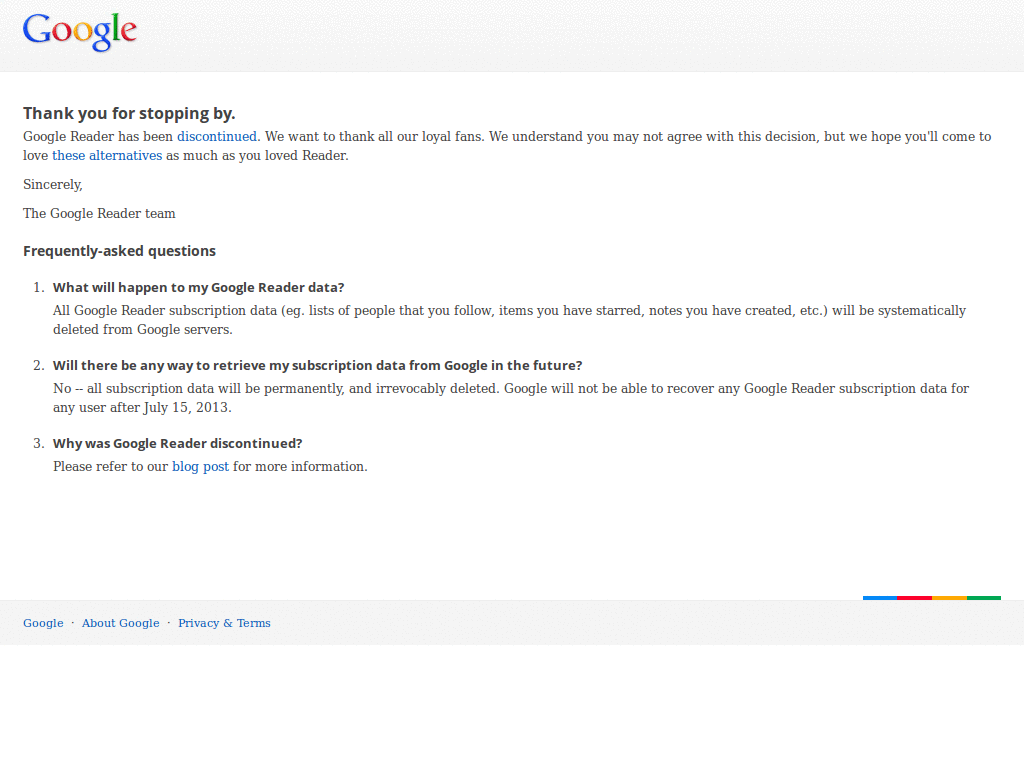
Task: Click question 'What will happen to my Google Reader data?'
Action: tap(199, 287)
